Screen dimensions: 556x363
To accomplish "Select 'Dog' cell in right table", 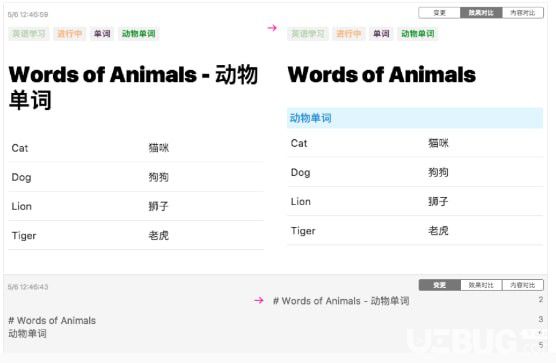I will [300, 173].
